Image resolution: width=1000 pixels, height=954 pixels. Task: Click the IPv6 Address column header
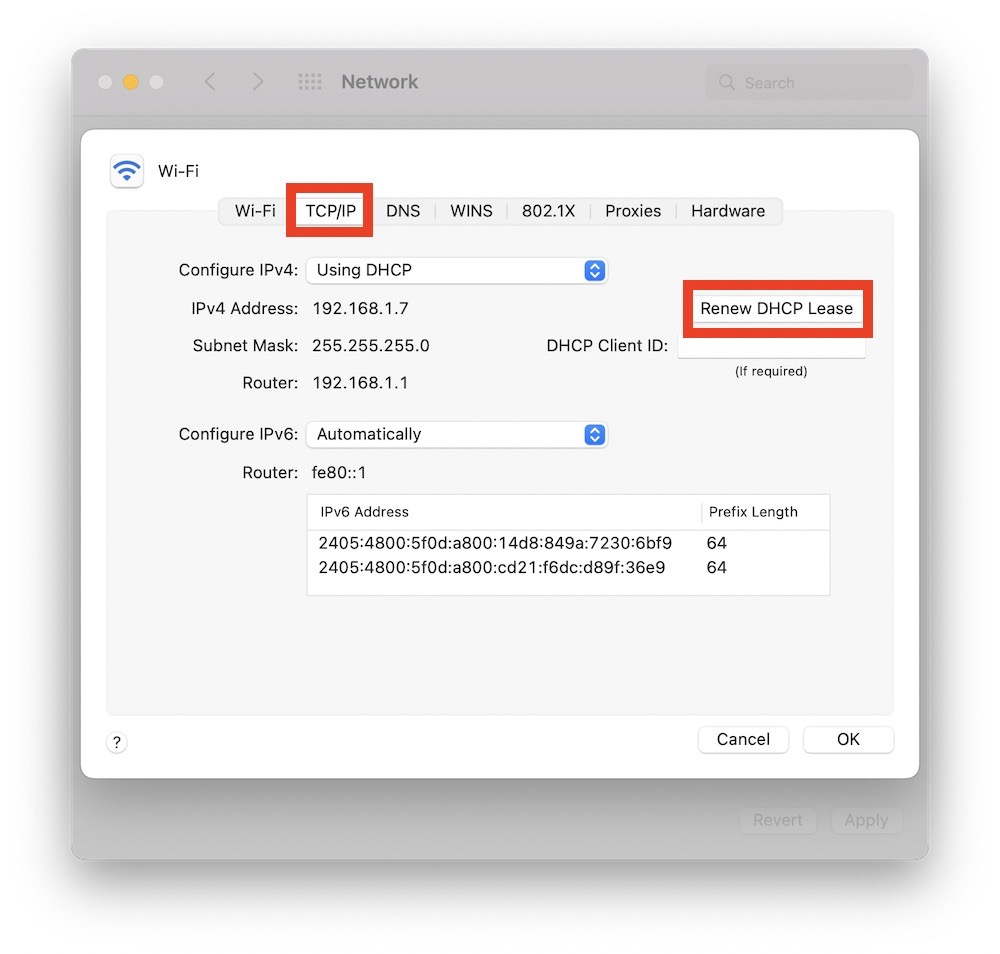[x=504, y=512]
